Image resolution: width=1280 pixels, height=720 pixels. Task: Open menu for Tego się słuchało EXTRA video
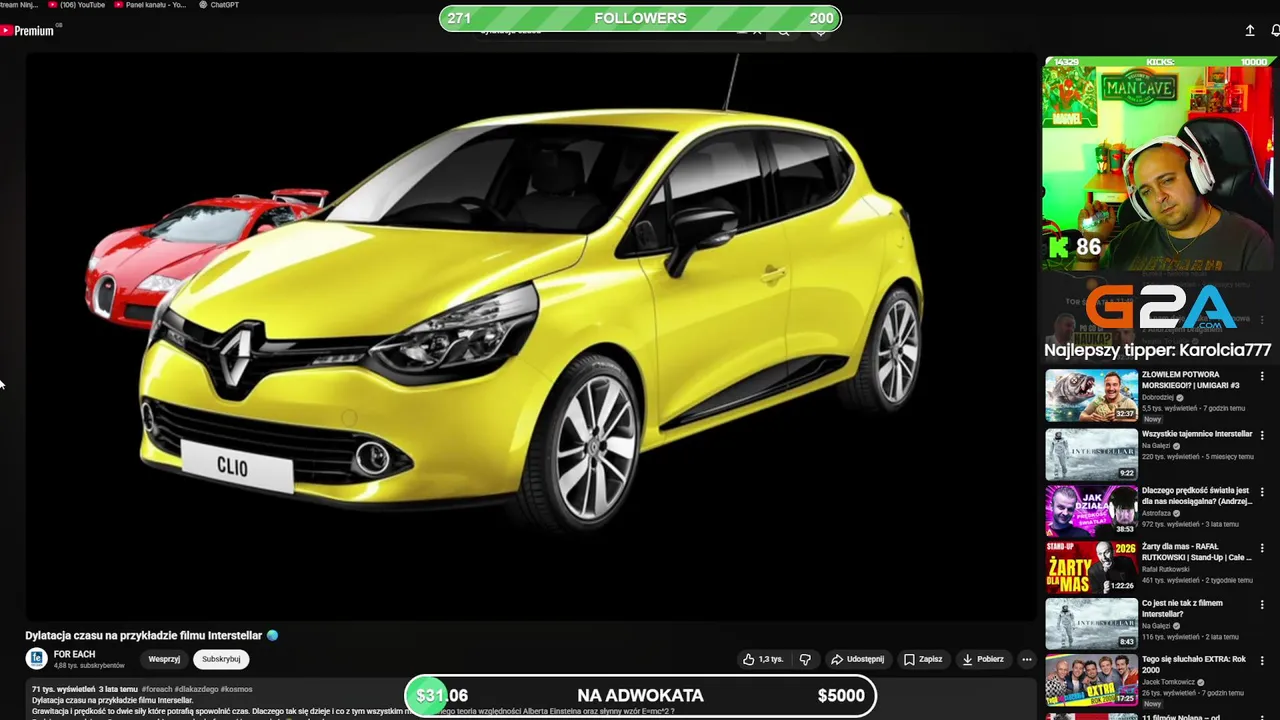tap(1262, 660)
